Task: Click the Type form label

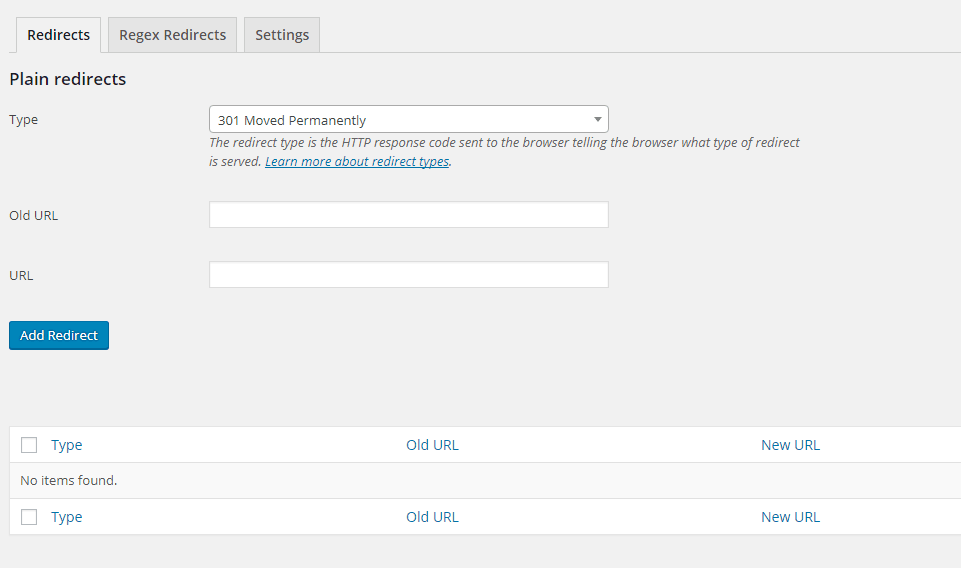Action: [23, 120]
